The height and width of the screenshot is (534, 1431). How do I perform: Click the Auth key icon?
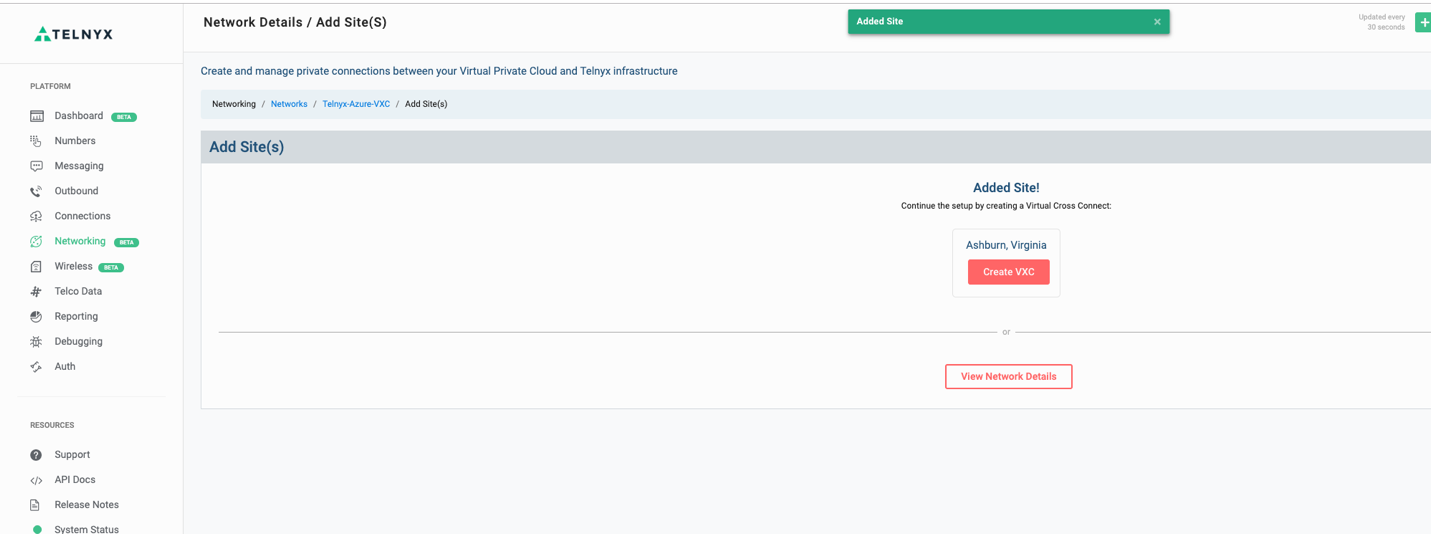pyautogui.click(x=36, y=367)
